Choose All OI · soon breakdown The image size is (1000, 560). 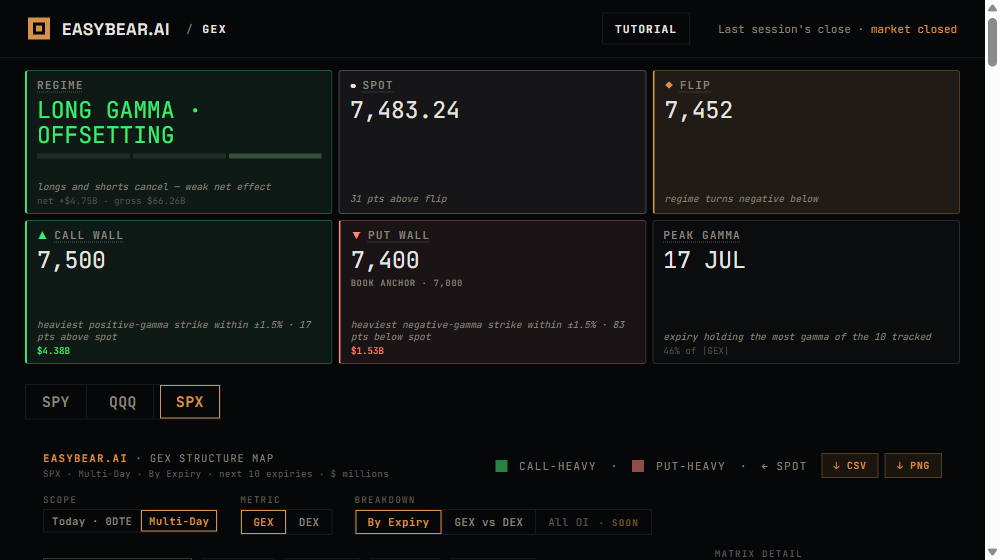[593, 522]
